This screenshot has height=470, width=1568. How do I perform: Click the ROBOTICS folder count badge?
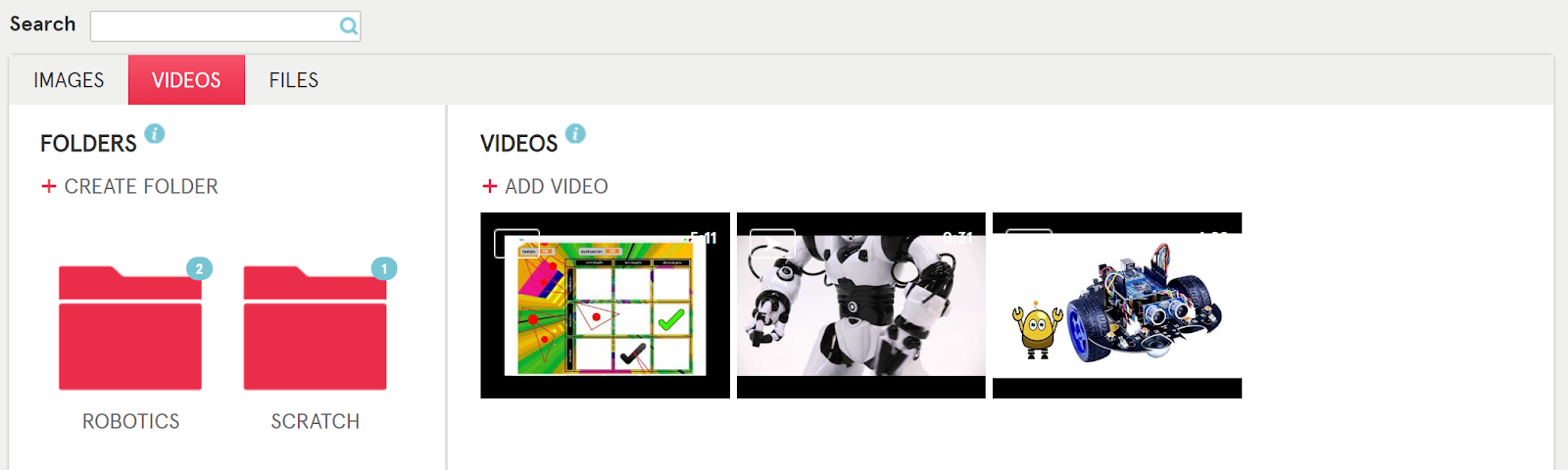pyautogui.click(x=199, y=268)
